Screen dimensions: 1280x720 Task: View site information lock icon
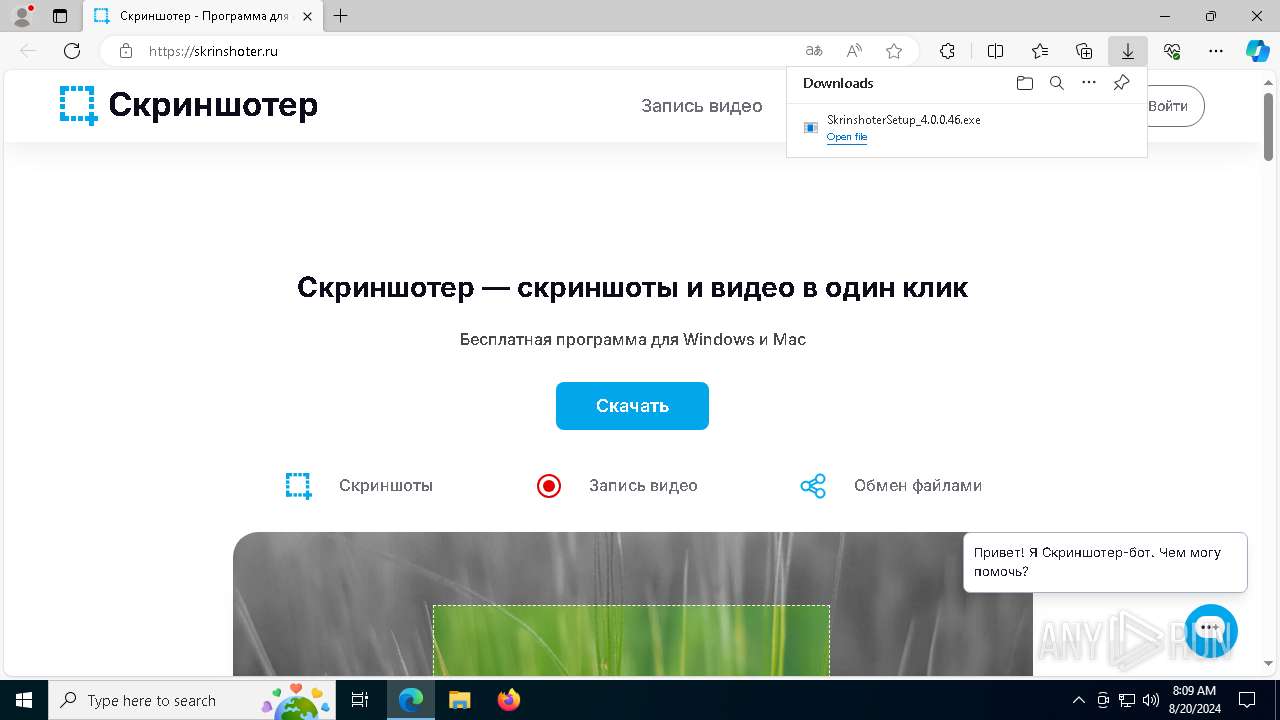(126, 51)
